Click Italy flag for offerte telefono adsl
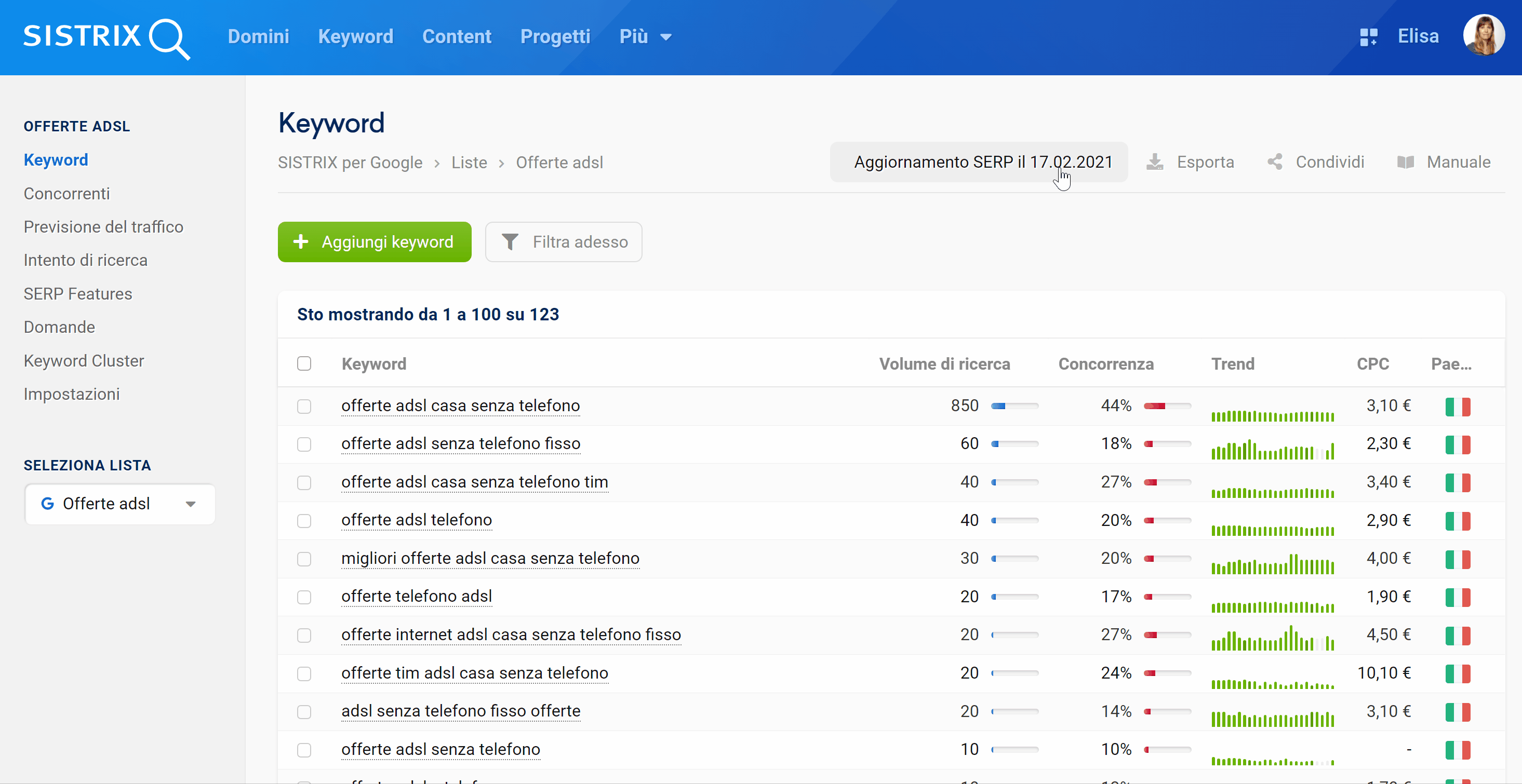 point(1458,597)
